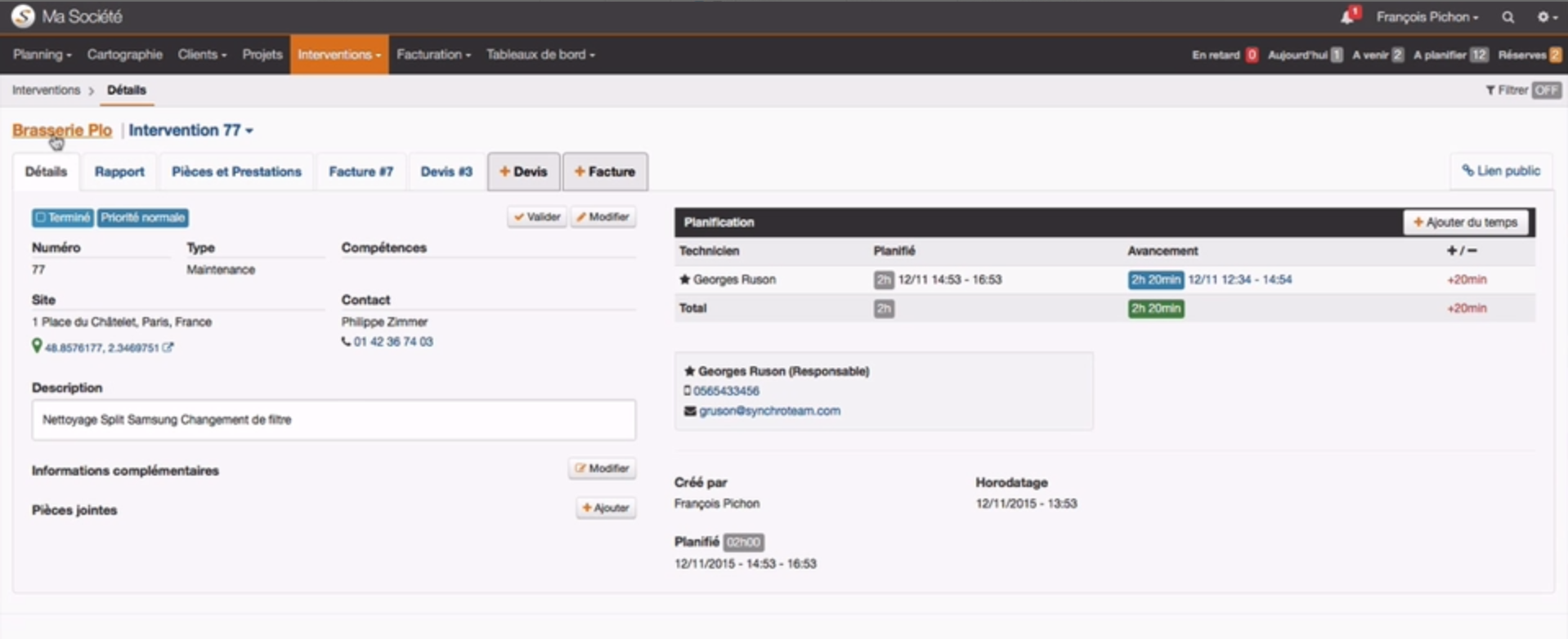Toggle the Filtrer OFF switch
This screenshot has height=639, width=1568.
(1545, 90)
